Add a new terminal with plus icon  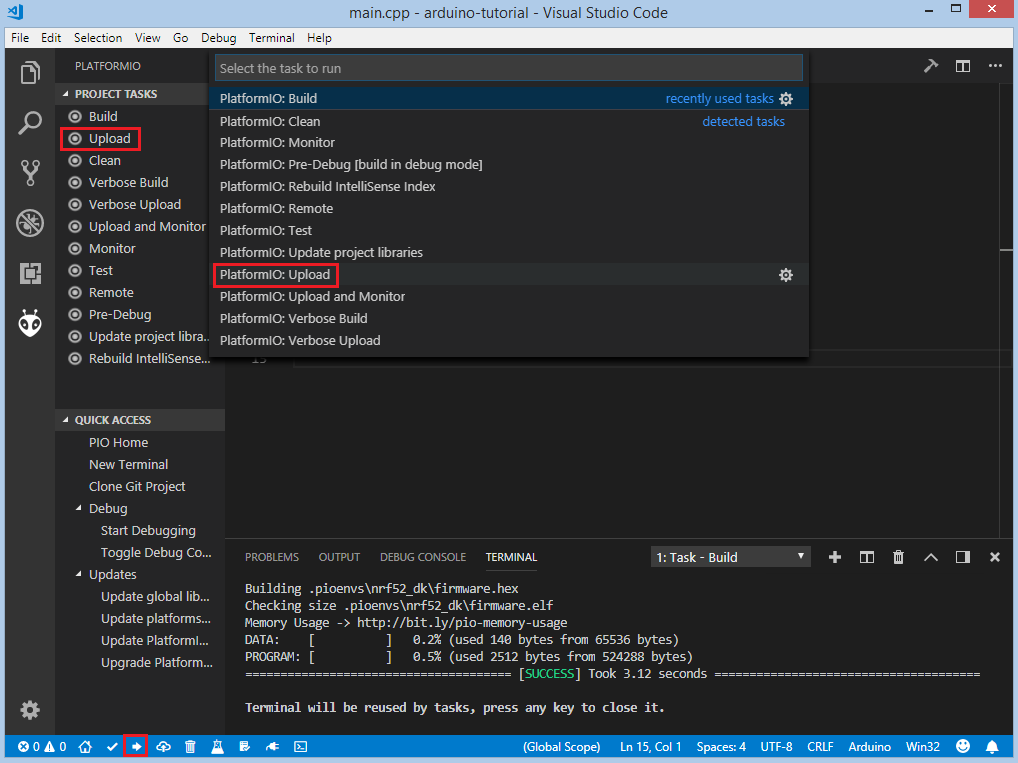[835, 557]
